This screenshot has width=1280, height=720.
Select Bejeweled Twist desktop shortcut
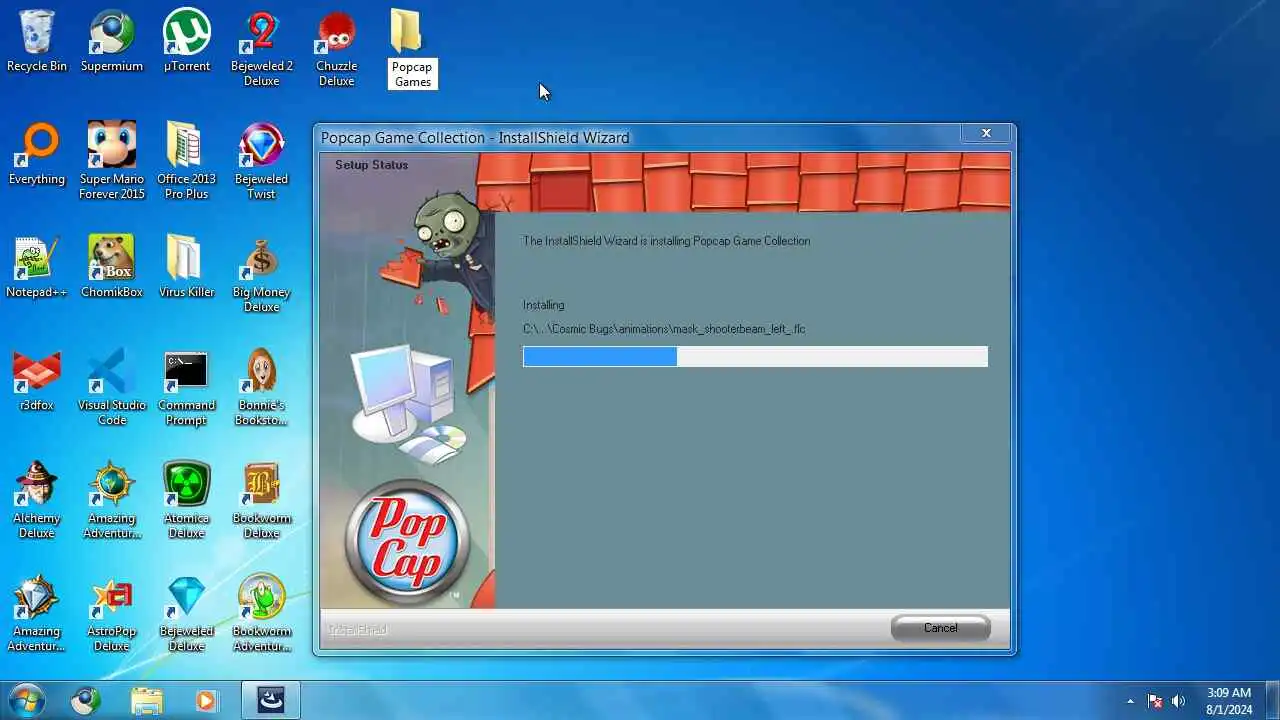pos(262,161)
